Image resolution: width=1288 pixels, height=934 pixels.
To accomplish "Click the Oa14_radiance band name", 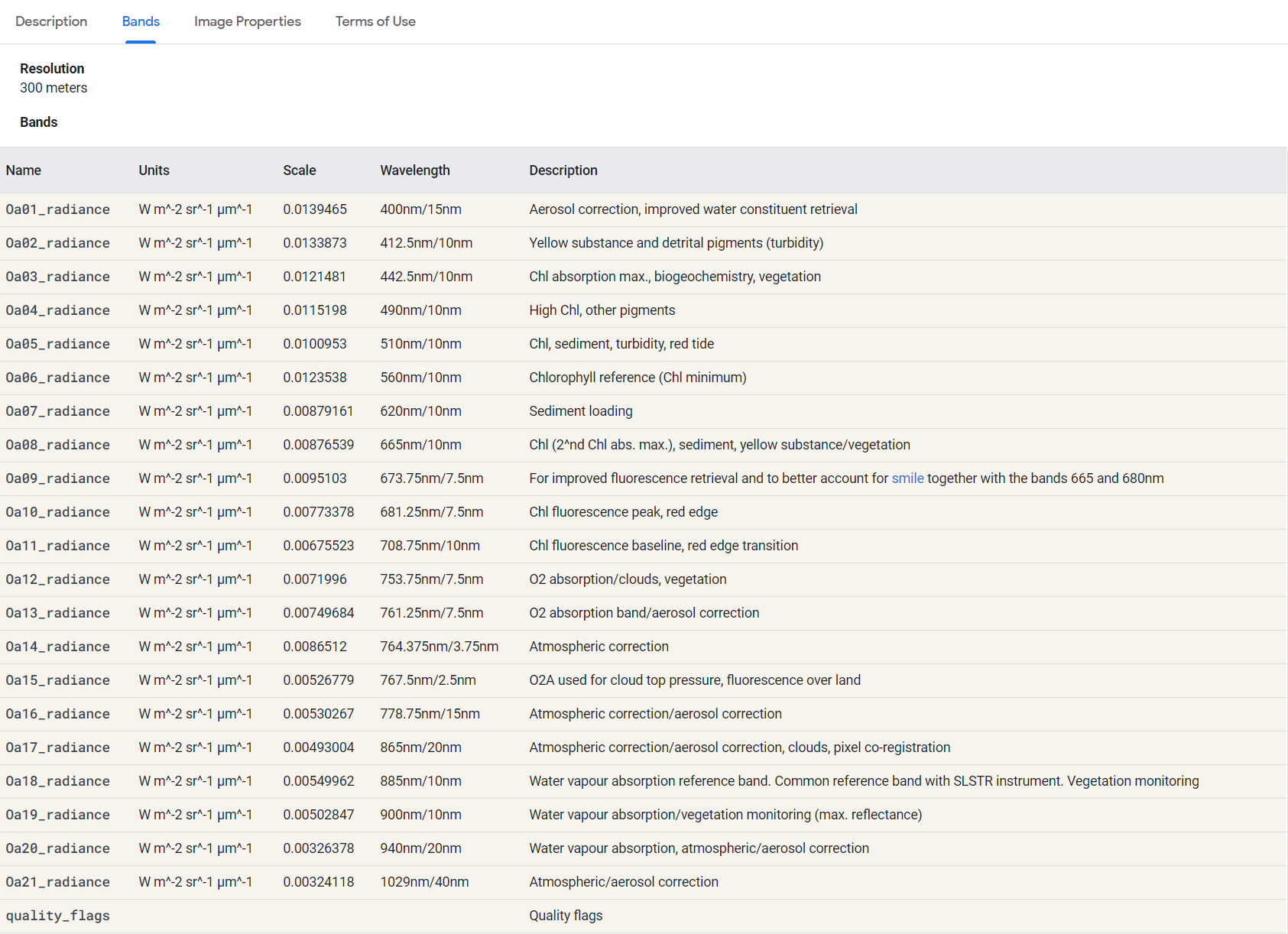I will click(x=57, y=647).
